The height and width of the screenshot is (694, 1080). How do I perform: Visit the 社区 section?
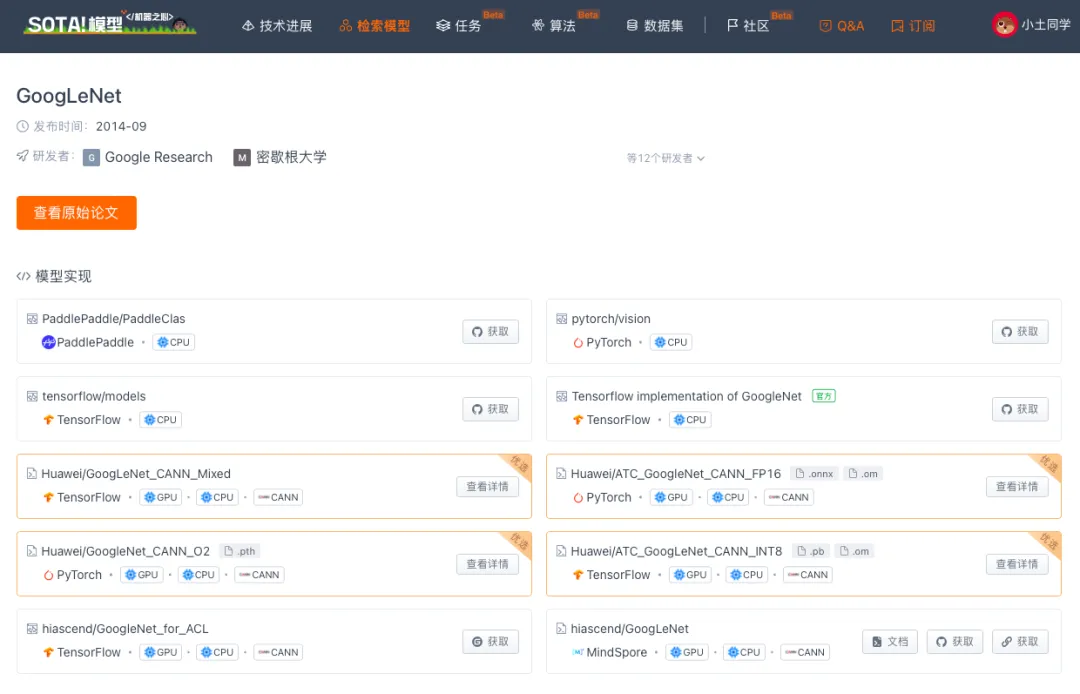pos(748,26)
